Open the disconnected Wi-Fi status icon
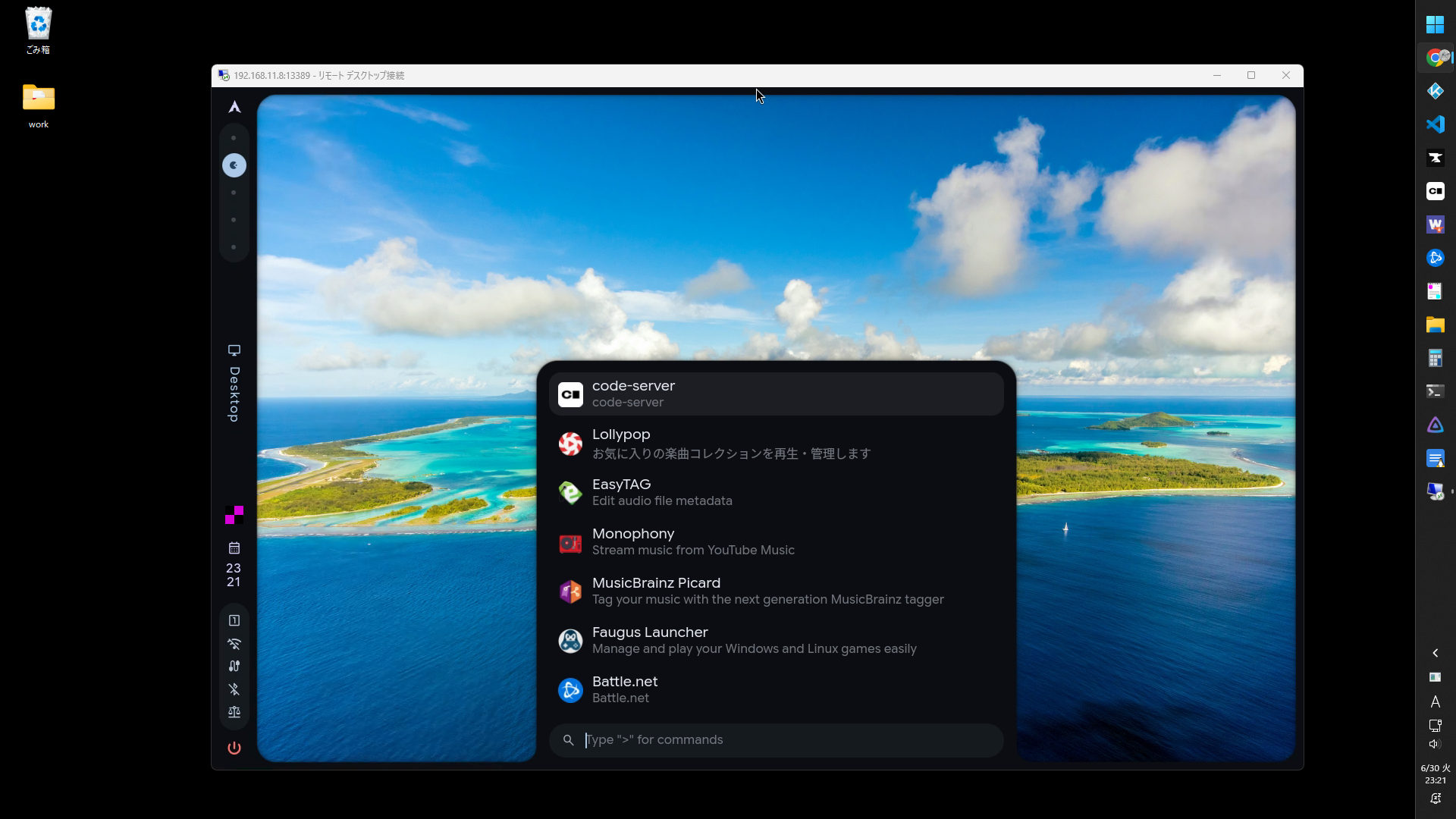This screenshot has height=819, width=1456. pos(234,644)
